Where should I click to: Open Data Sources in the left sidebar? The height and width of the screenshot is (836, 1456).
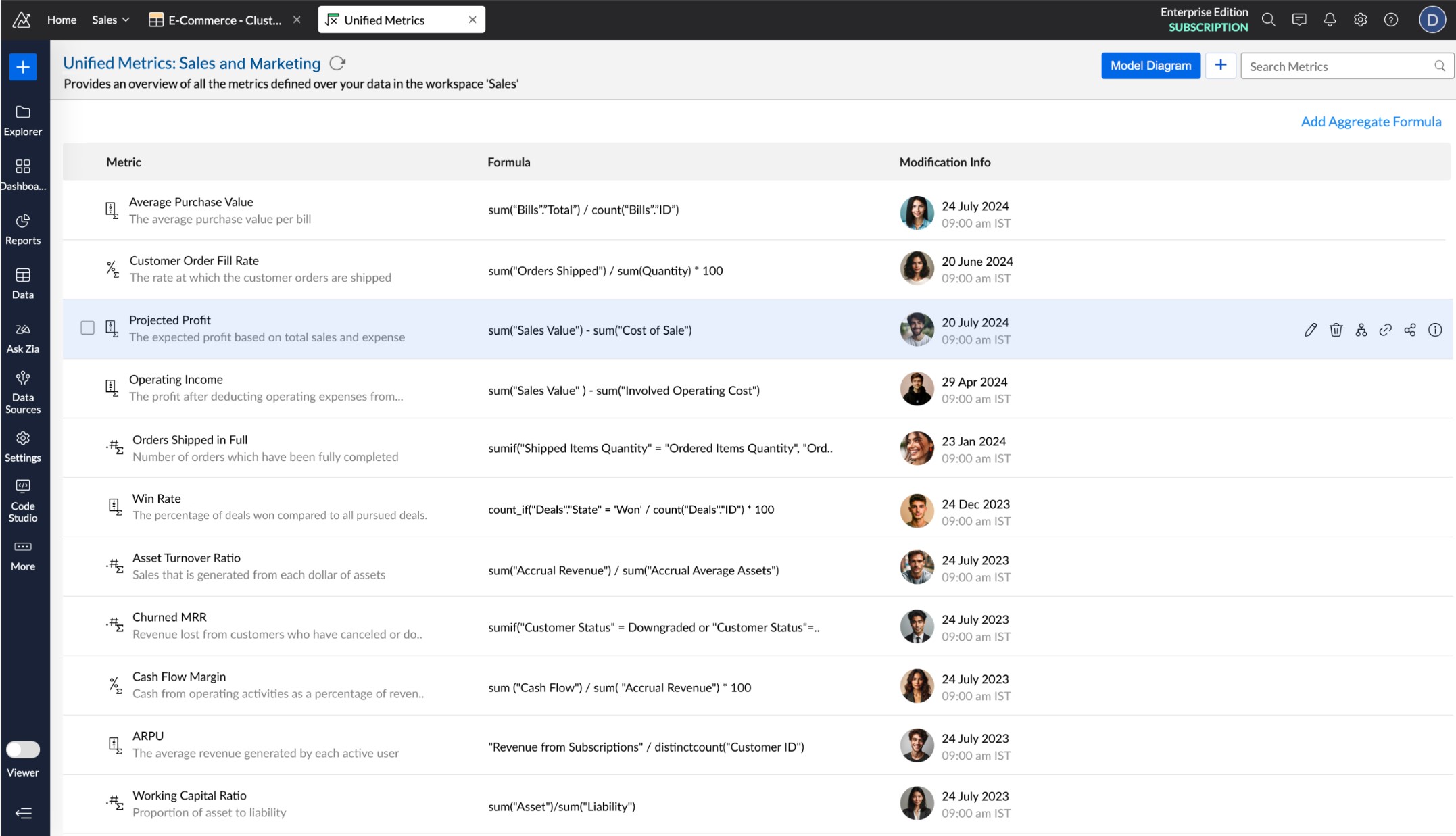point(23,392)
